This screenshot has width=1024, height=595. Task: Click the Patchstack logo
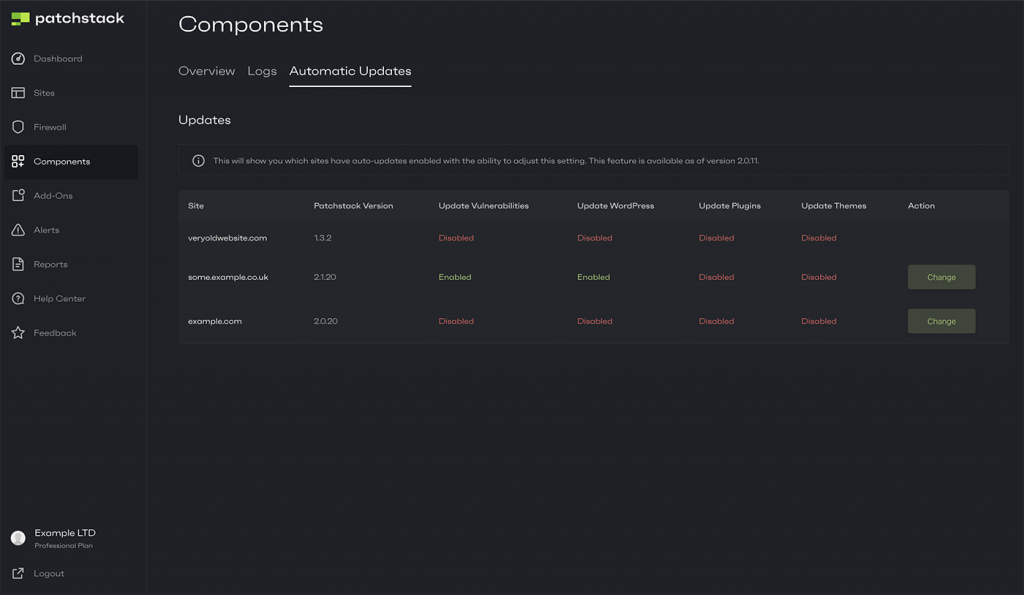point(67,18)
